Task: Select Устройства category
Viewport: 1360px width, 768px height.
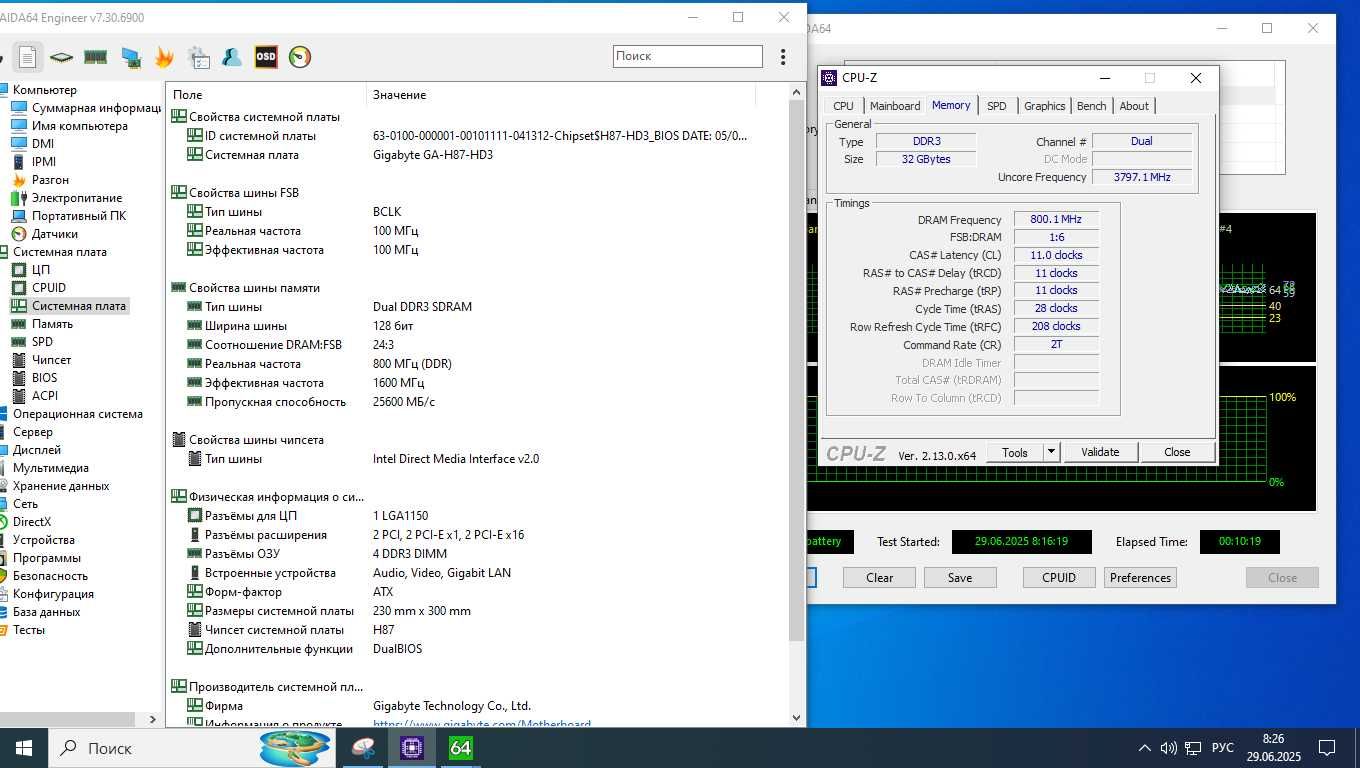Action: (43, 540)
